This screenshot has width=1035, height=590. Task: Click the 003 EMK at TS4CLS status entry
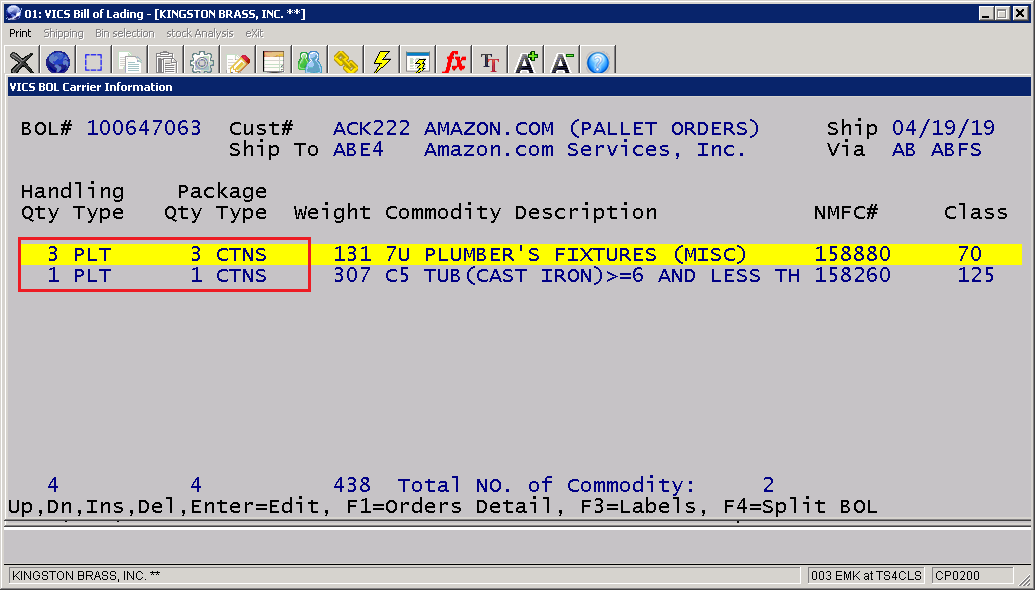pyautogui.click(x=865, y=575)
